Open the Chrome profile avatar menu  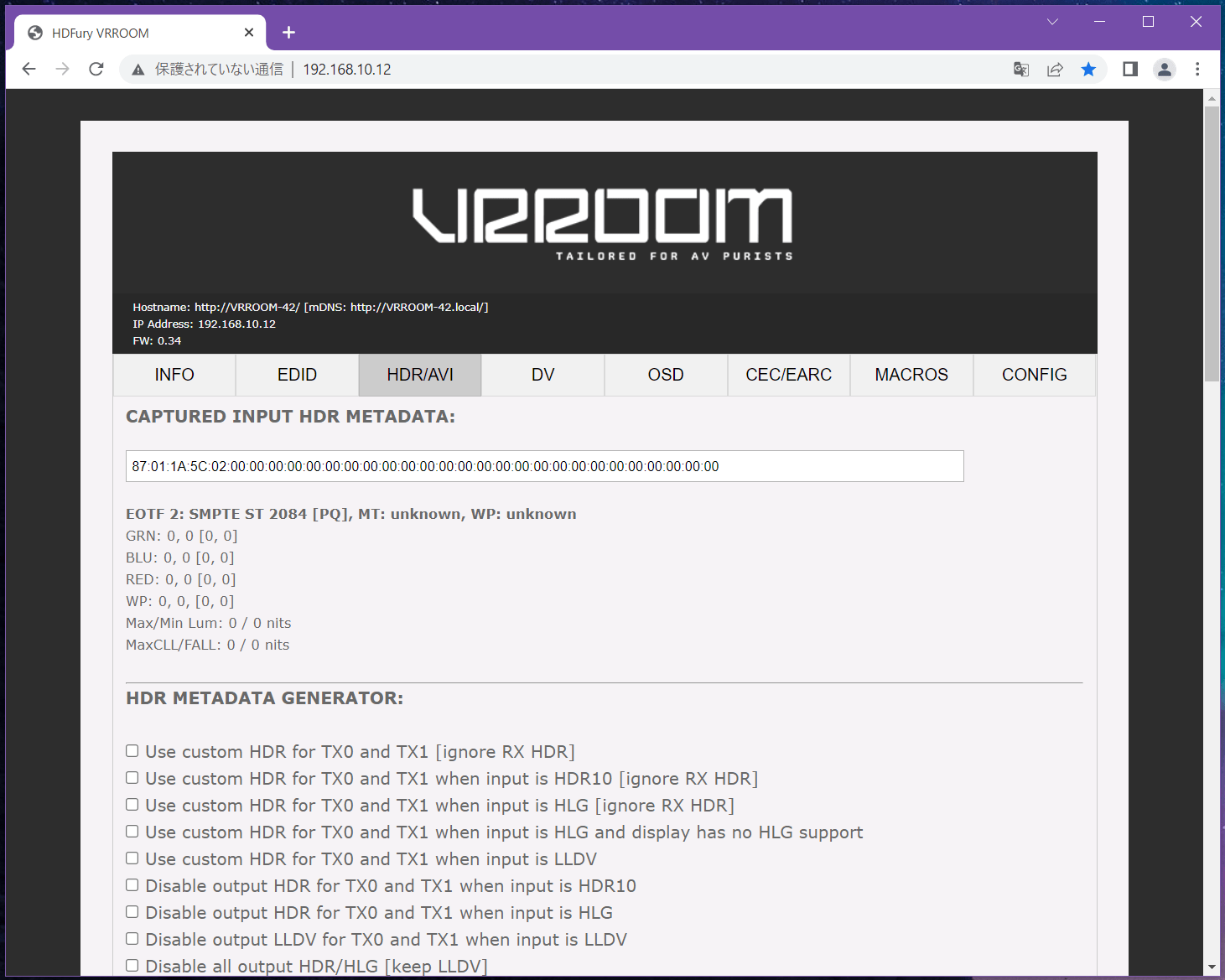pyautogui.click(x=1165, y=70)
